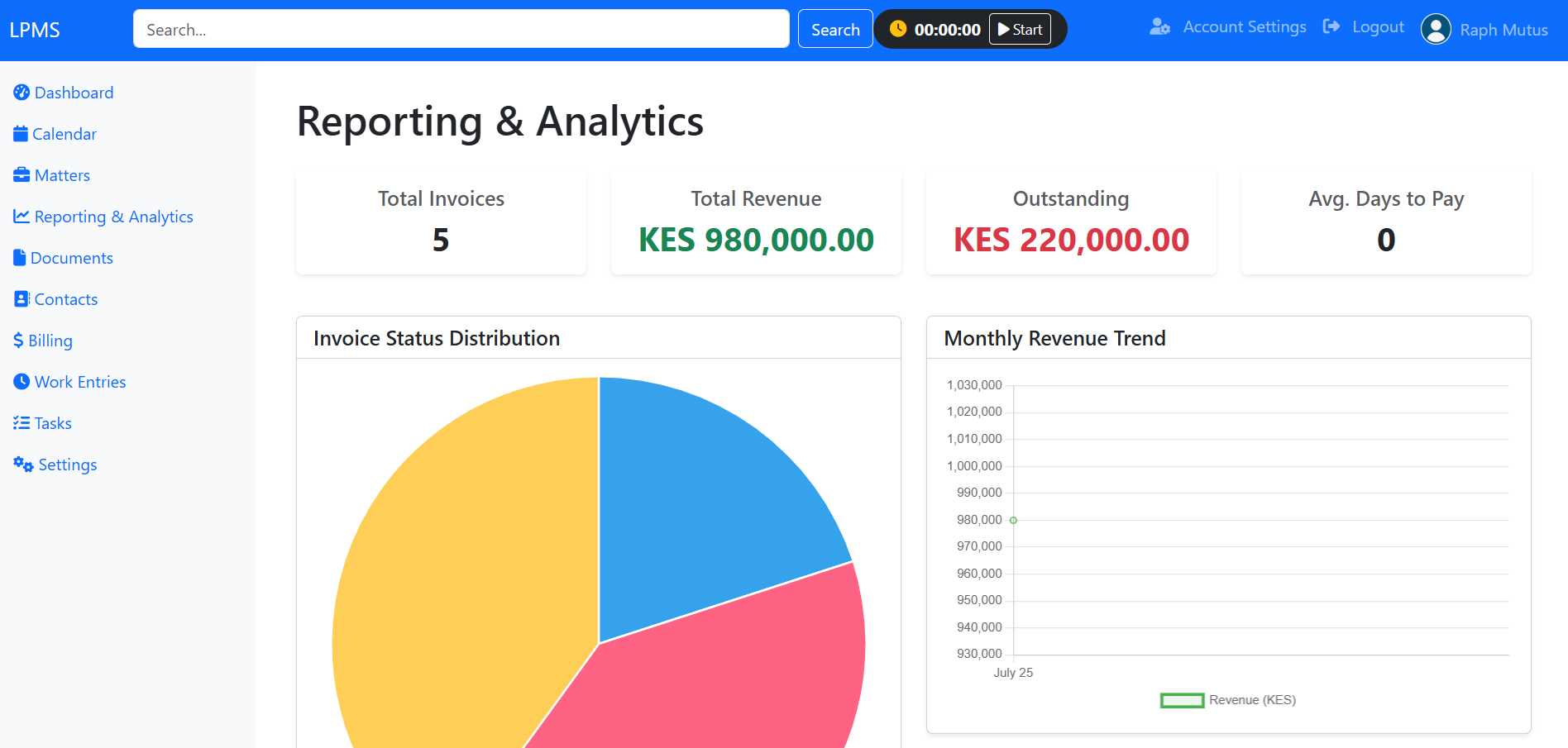Click the Tasks list icon
The image size is (1568, 748).
[22, 423]
